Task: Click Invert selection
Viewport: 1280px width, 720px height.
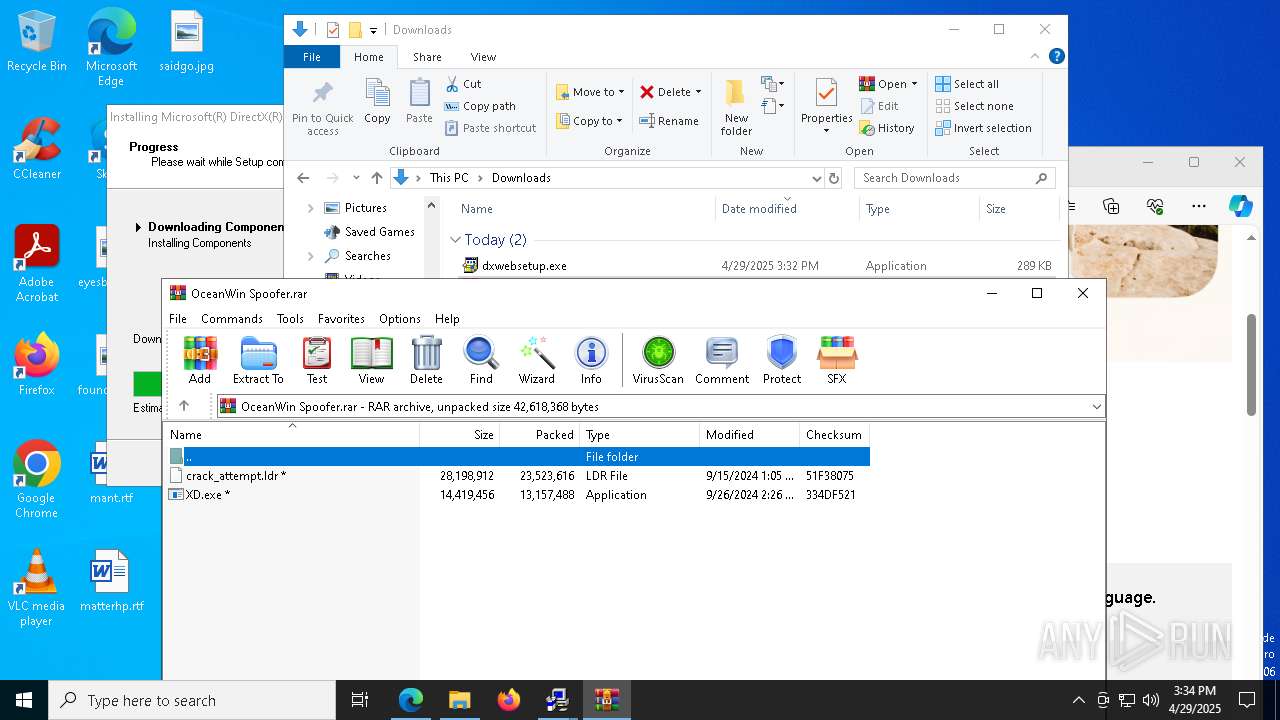Action: coord(983,128)
